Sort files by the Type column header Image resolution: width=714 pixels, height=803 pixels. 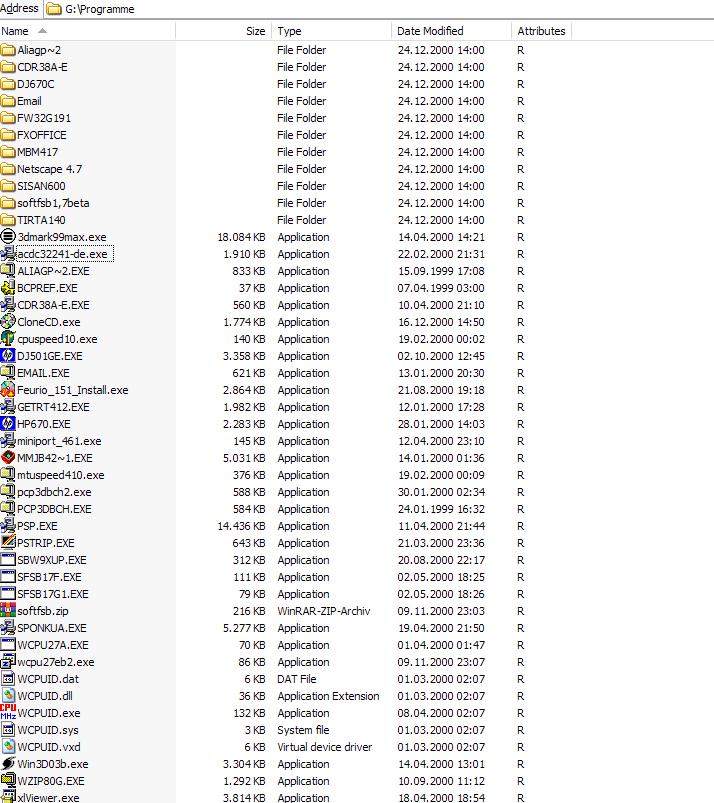[x=331, y=31]
